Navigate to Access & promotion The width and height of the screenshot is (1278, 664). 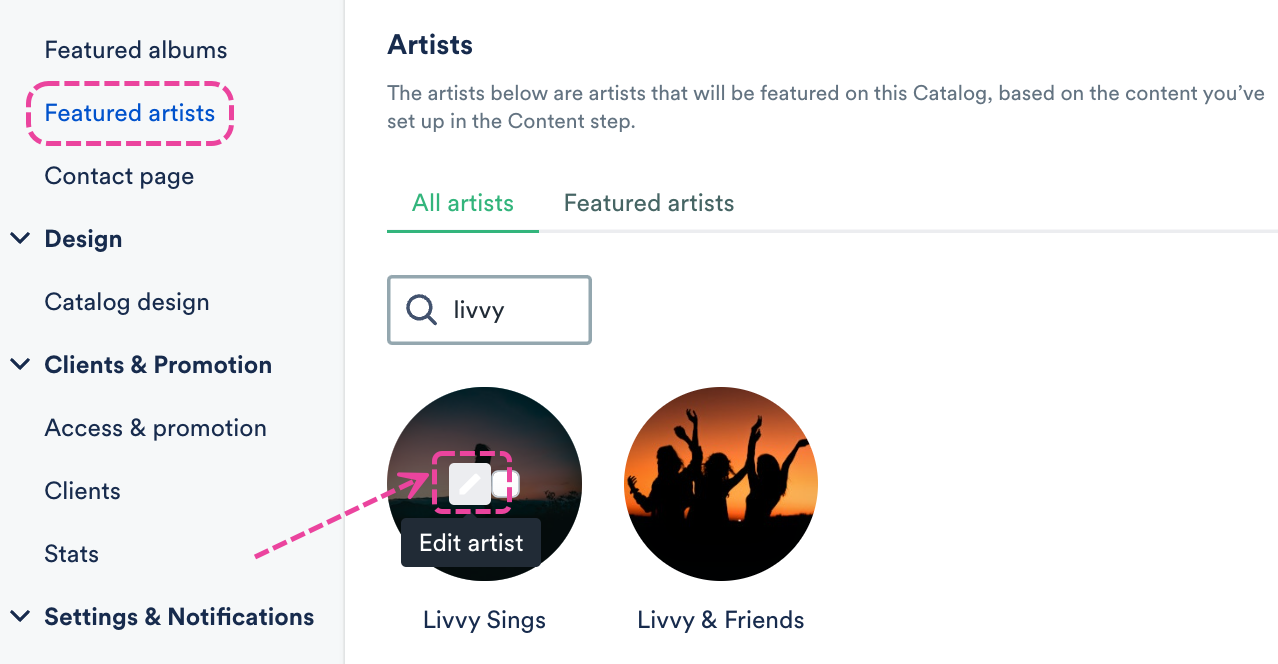[156, 428]
